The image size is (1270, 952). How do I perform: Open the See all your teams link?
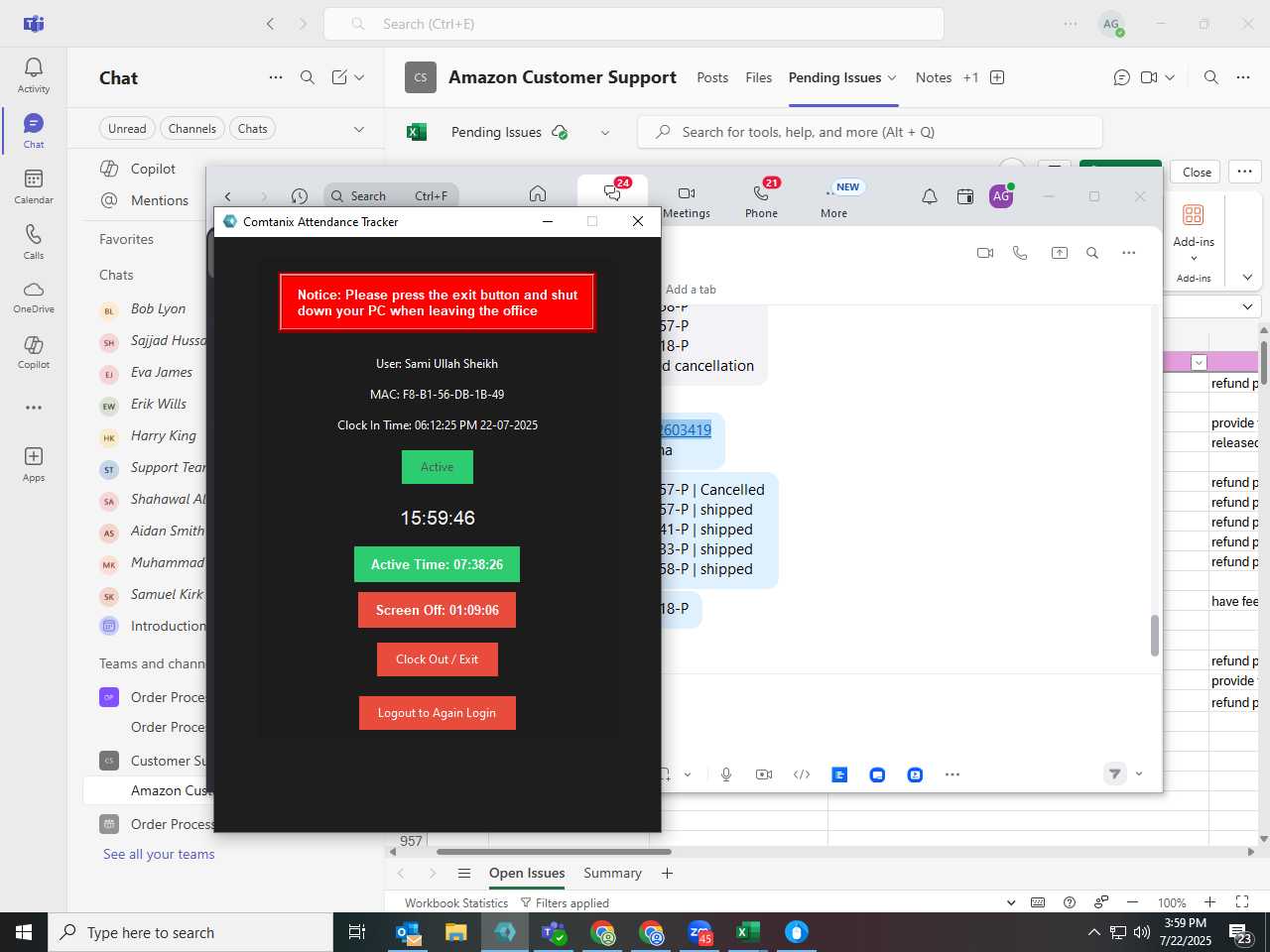[x=159, y=854]
